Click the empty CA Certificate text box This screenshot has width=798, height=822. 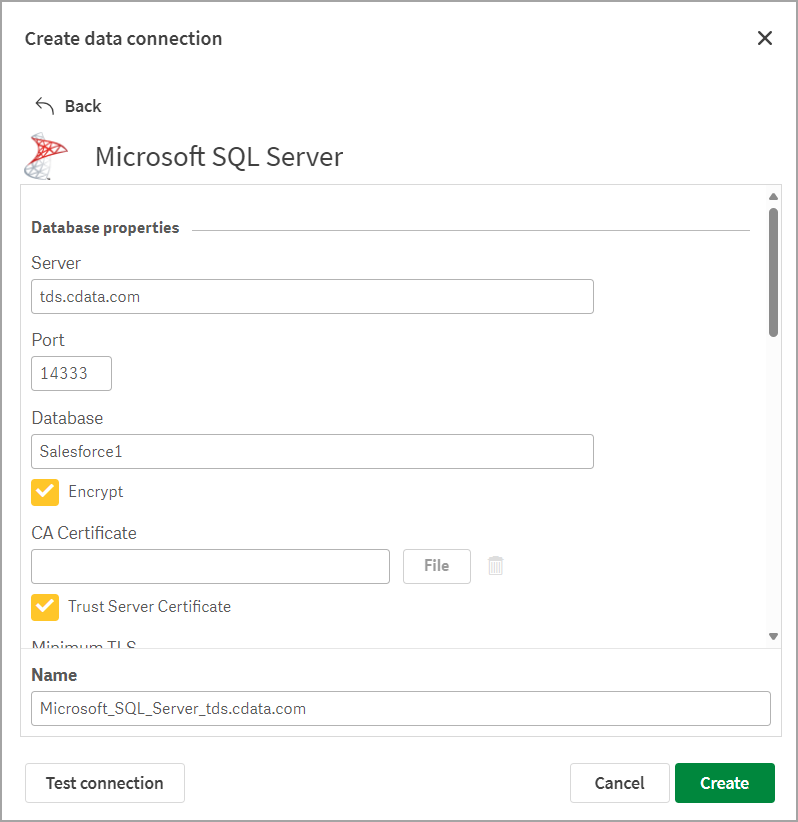(x=210, y=566)
